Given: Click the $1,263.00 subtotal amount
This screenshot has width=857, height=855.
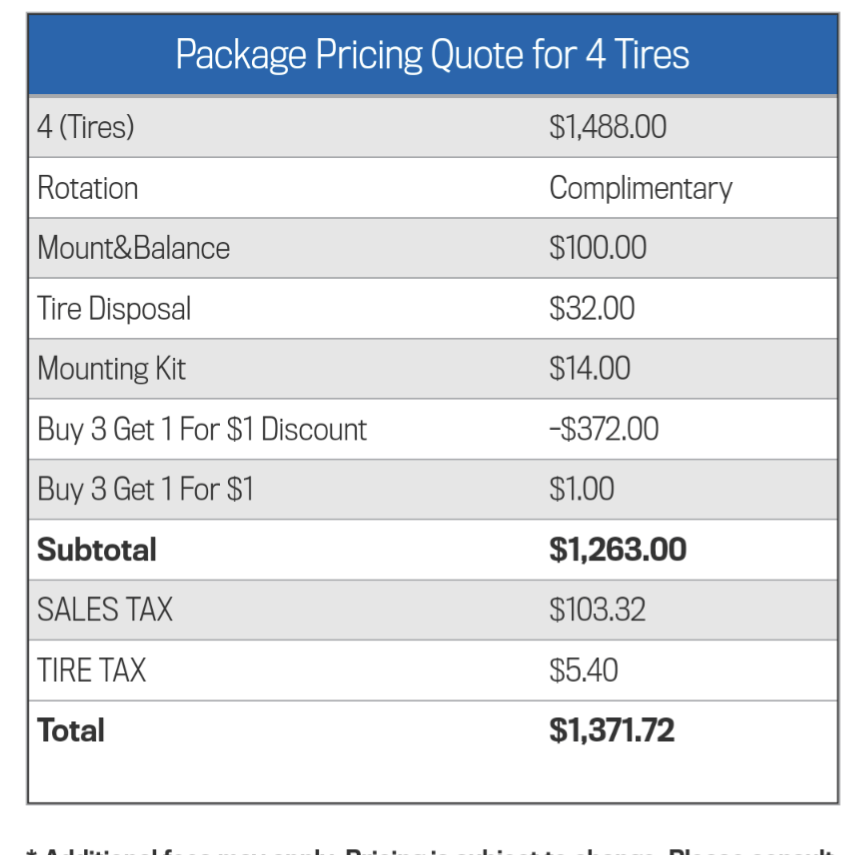Looking at the screenshot, I should click(x=618, y=549).
